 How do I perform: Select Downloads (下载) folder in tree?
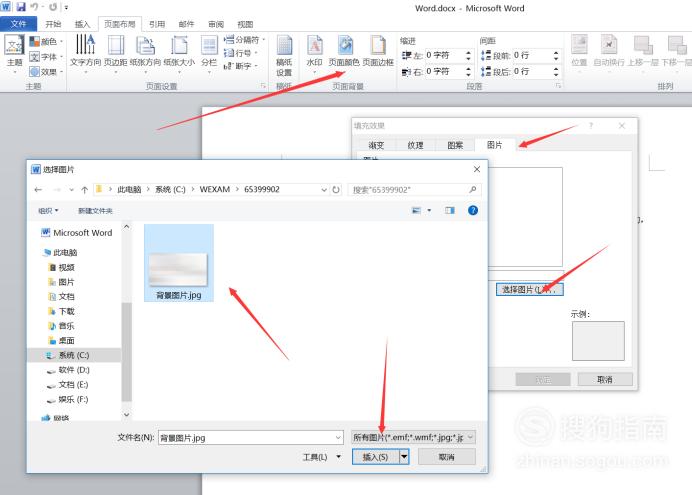coord(62,311)
